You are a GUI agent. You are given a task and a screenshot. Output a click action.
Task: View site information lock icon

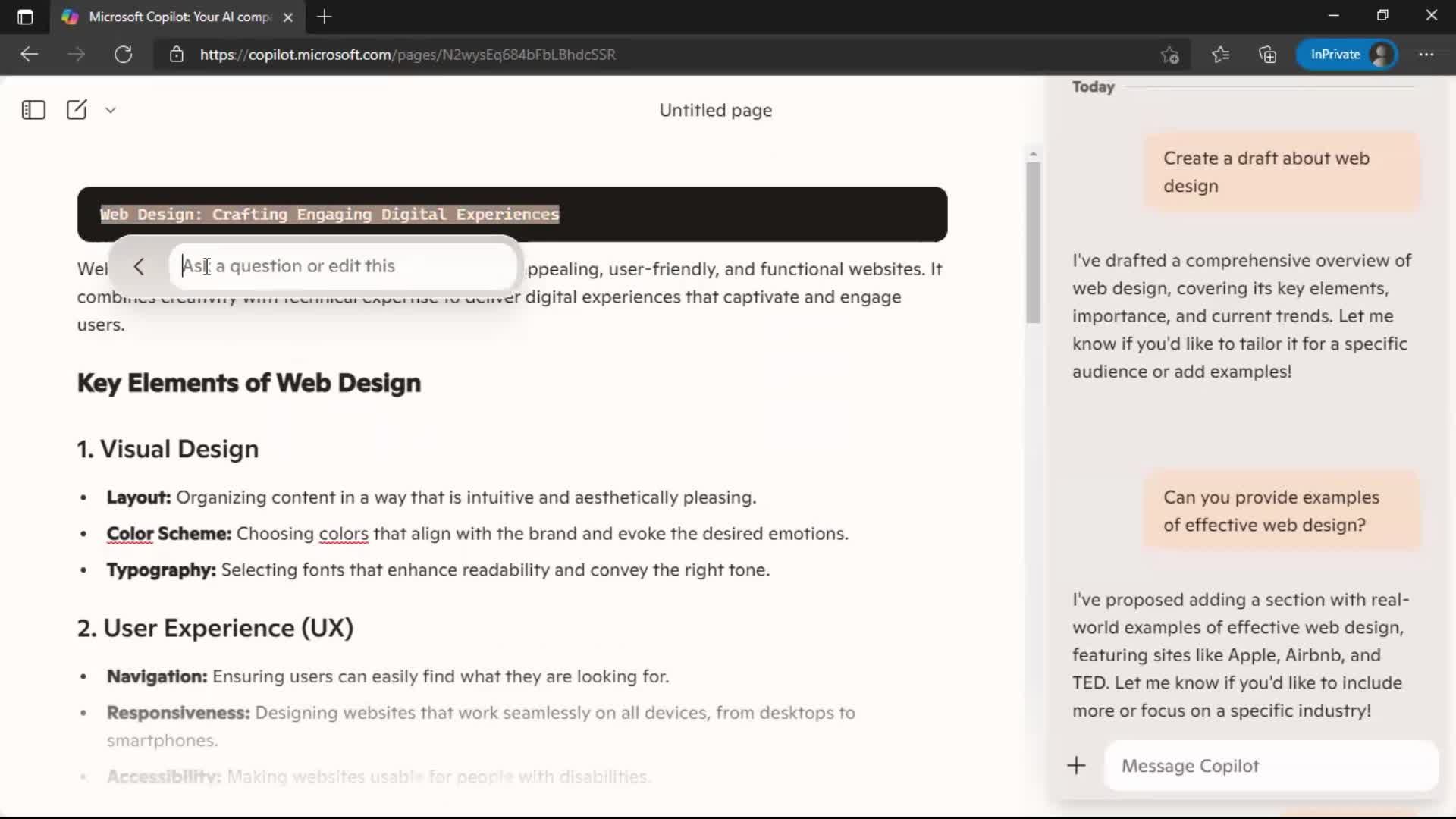coord(177,55)
